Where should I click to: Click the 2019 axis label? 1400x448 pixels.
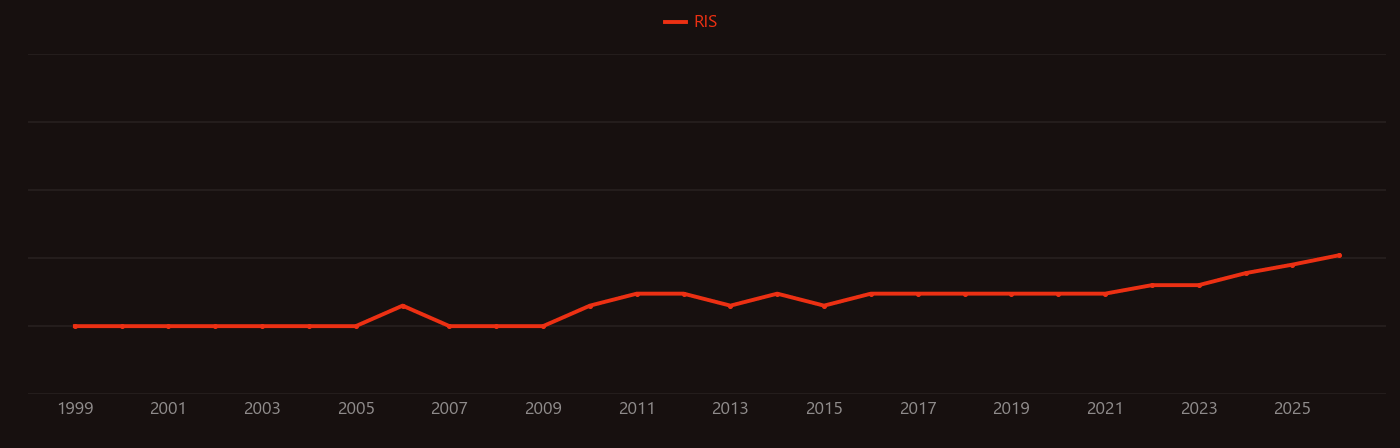[1011, 408]
